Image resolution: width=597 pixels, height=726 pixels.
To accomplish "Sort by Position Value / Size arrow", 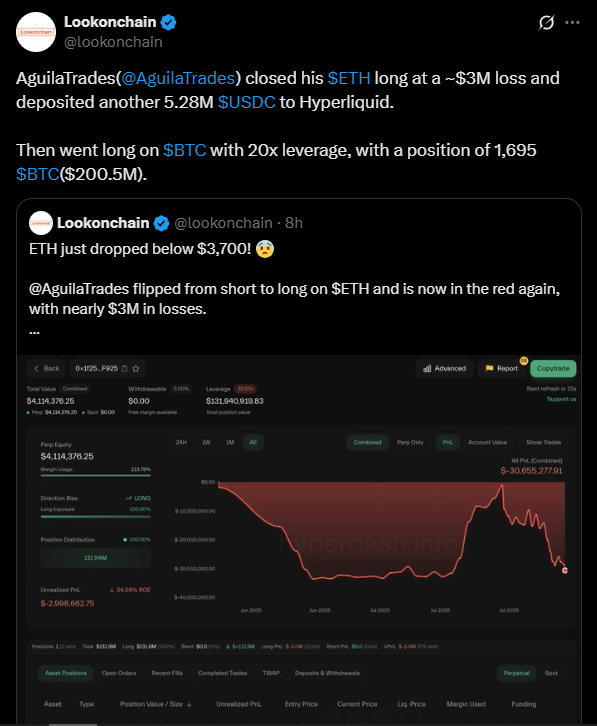I will tap(189, 704).
